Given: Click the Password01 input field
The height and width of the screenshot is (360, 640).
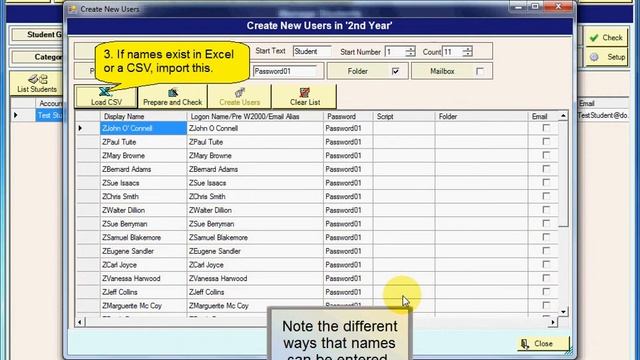Looking at the screenshot, I should pos(285,71).
